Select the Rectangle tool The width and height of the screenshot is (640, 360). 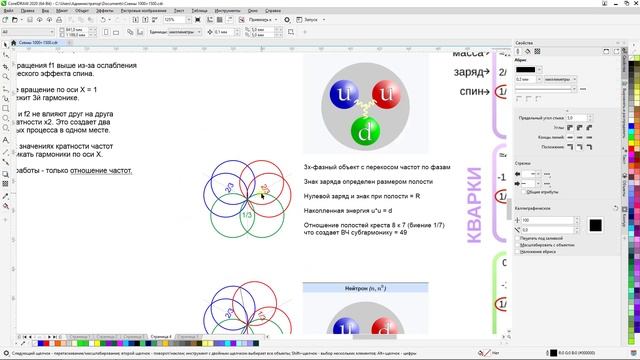pos(5,109)
